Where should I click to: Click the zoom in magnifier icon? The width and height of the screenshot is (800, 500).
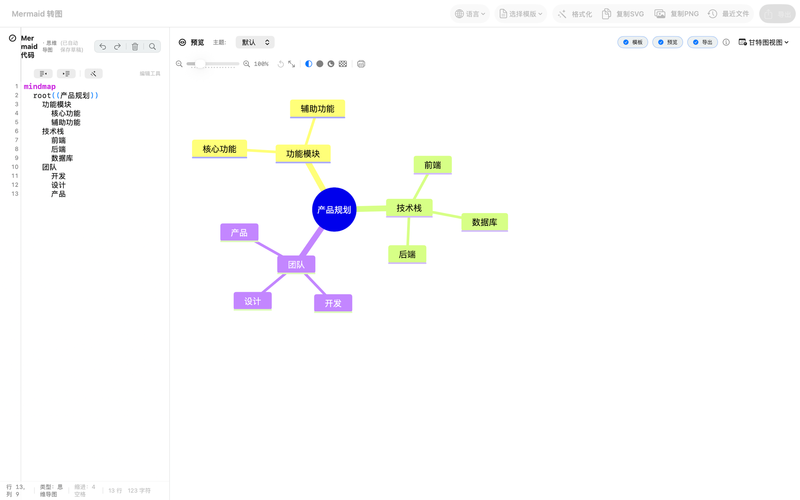pos(246,64)
